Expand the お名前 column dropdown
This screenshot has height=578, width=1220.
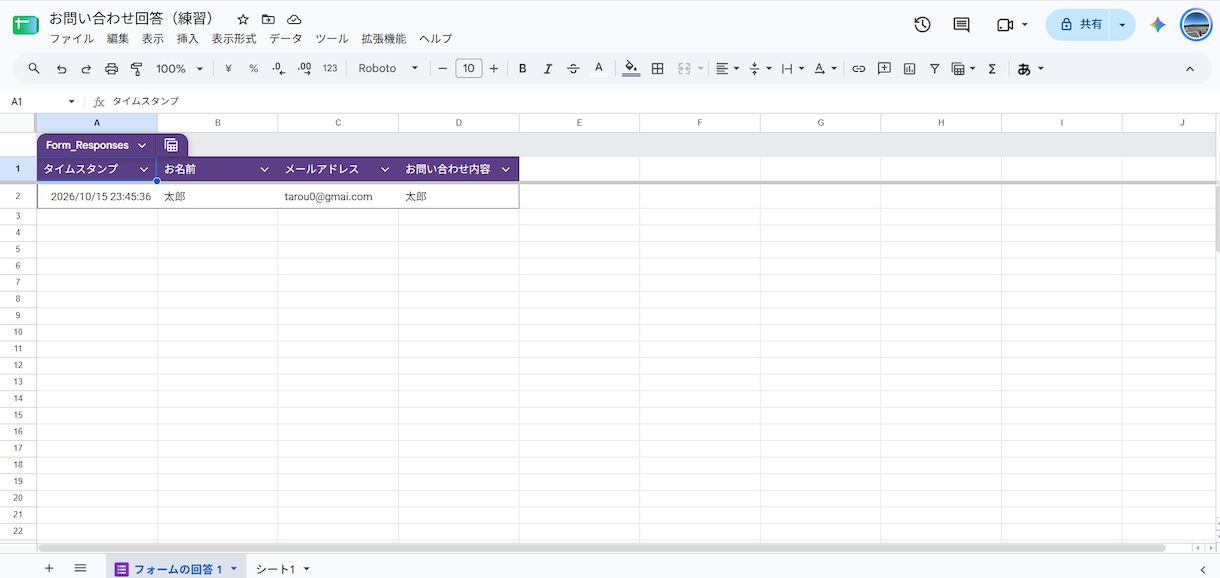(x=264, y=169)
